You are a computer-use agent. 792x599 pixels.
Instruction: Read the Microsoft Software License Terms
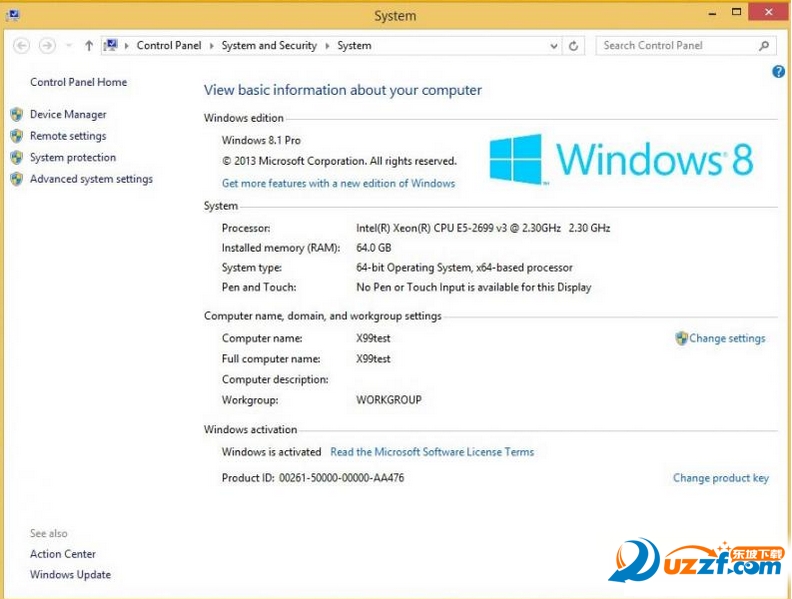click(432, 452)
